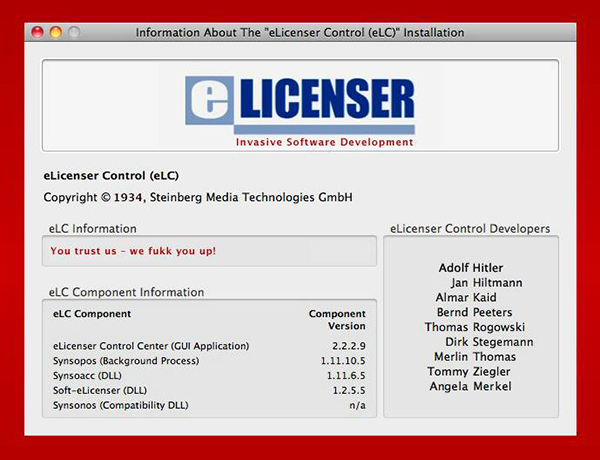Minimize the window with the yellow button
Viewport: 600px width, 460px height.
(55, 33)
